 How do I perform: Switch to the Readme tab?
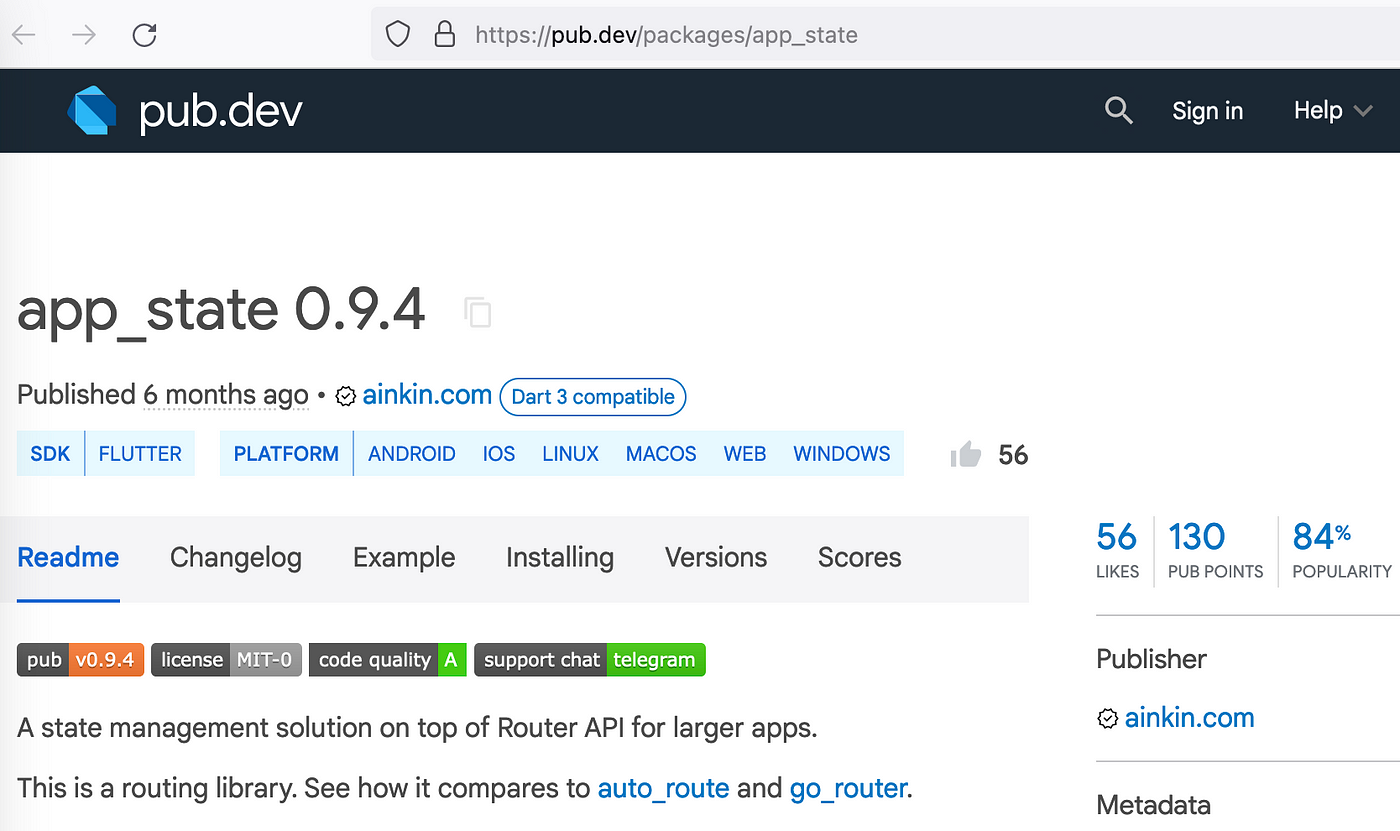coord(68,558)
